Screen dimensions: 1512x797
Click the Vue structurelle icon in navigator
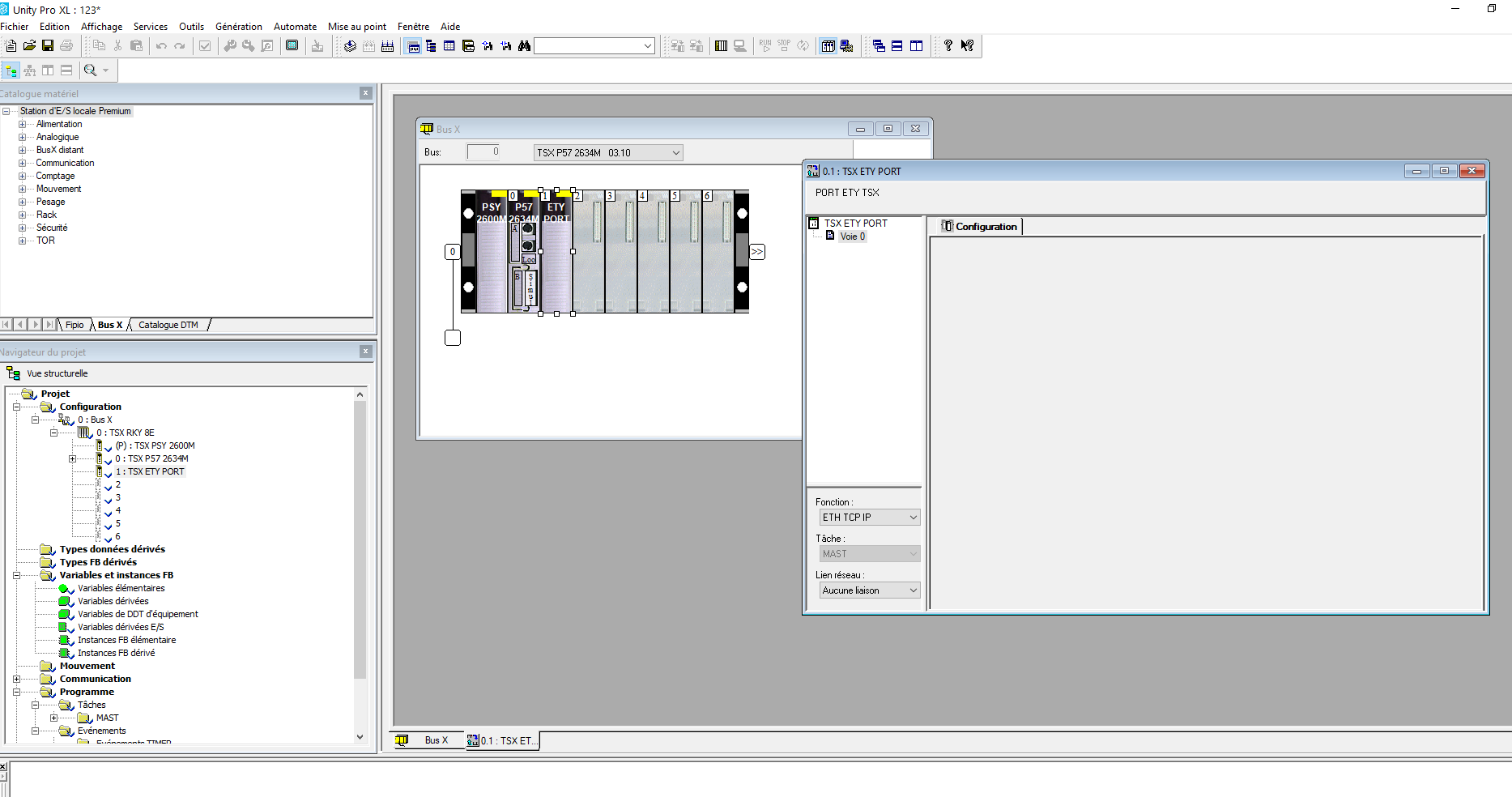(13, 373)
